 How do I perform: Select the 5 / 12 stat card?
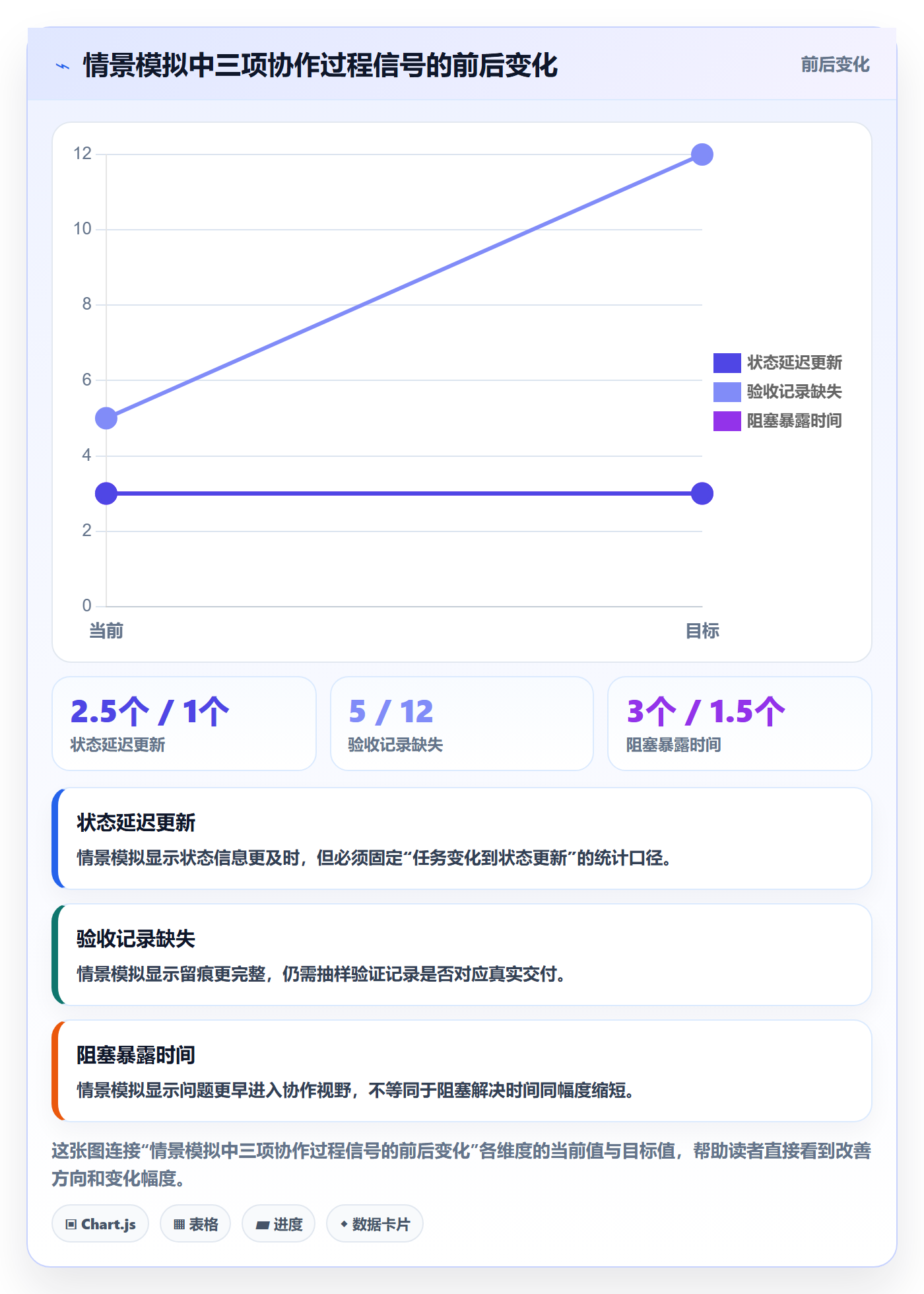[x=462, y=724]
